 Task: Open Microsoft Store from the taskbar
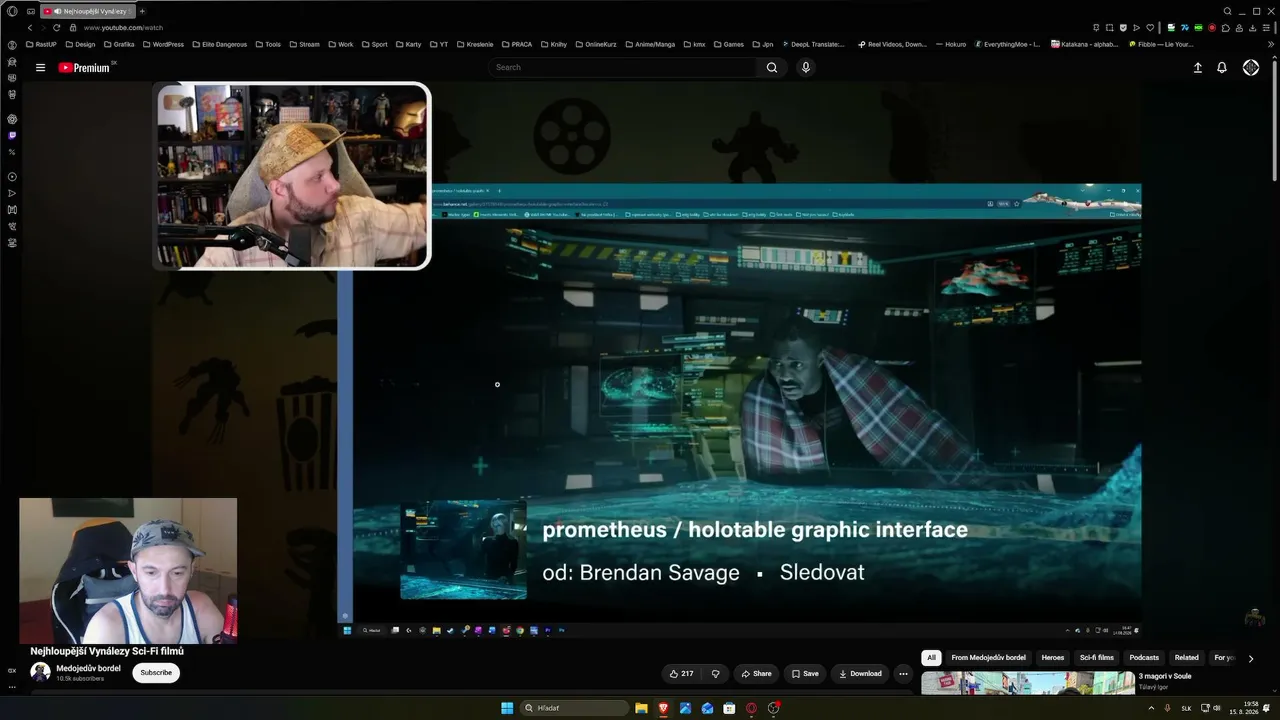(x=729, y=708)
